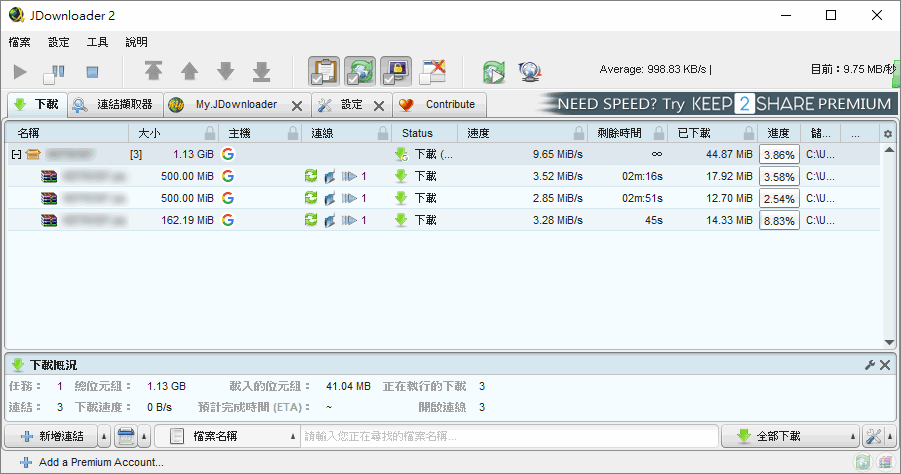Open bottom-right tools wrench icon
The height and width of the screenshot is (474, 901).
[873, 437]
